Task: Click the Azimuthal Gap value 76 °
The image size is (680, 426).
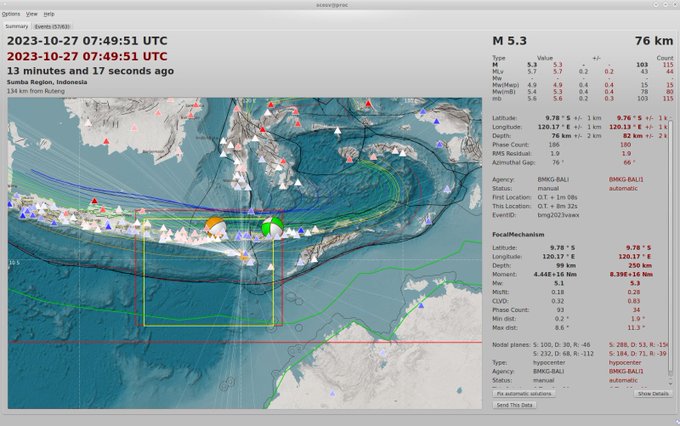Action: click(556, 163)
